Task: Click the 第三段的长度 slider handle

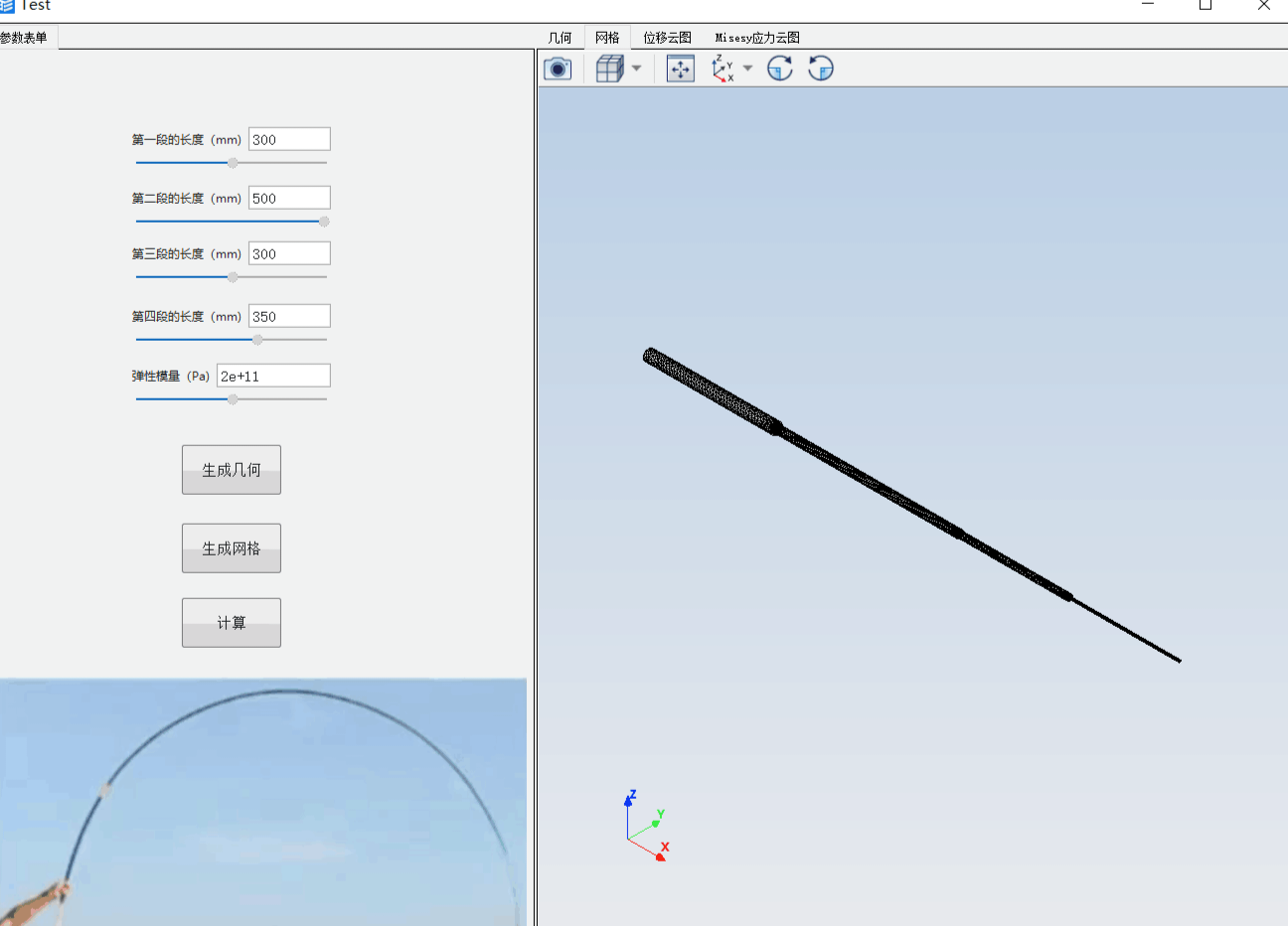Action: click(x=233, y=277)
